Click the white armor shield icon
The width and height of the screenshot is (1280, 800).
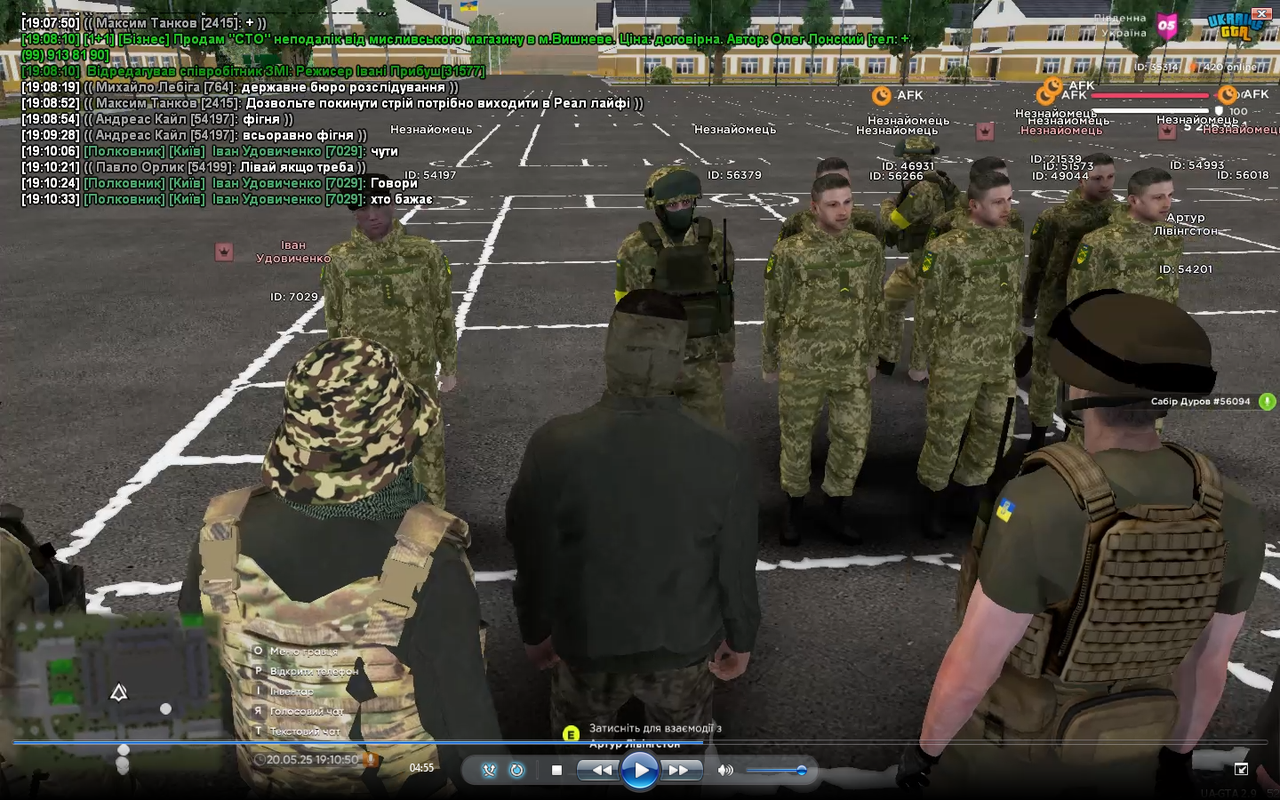(x=1218, y=111)
